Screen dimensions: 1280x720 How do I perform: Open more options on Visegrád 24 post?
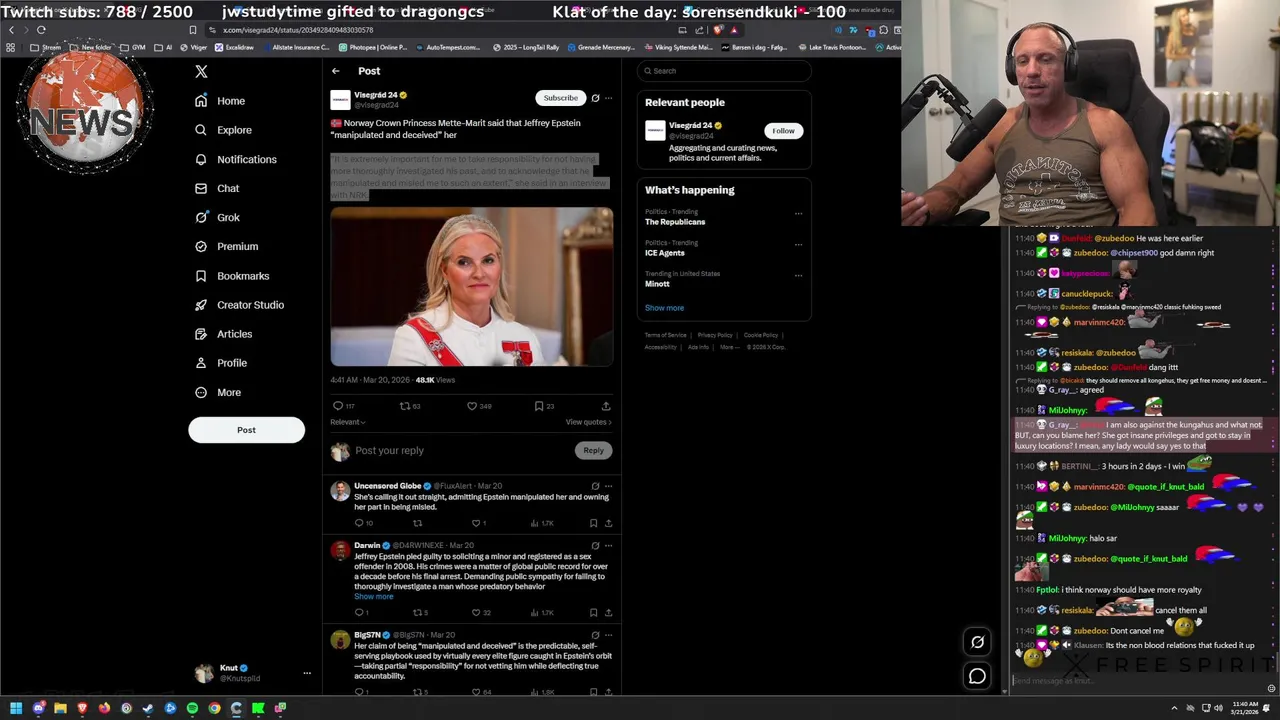(x=608, y=98)
